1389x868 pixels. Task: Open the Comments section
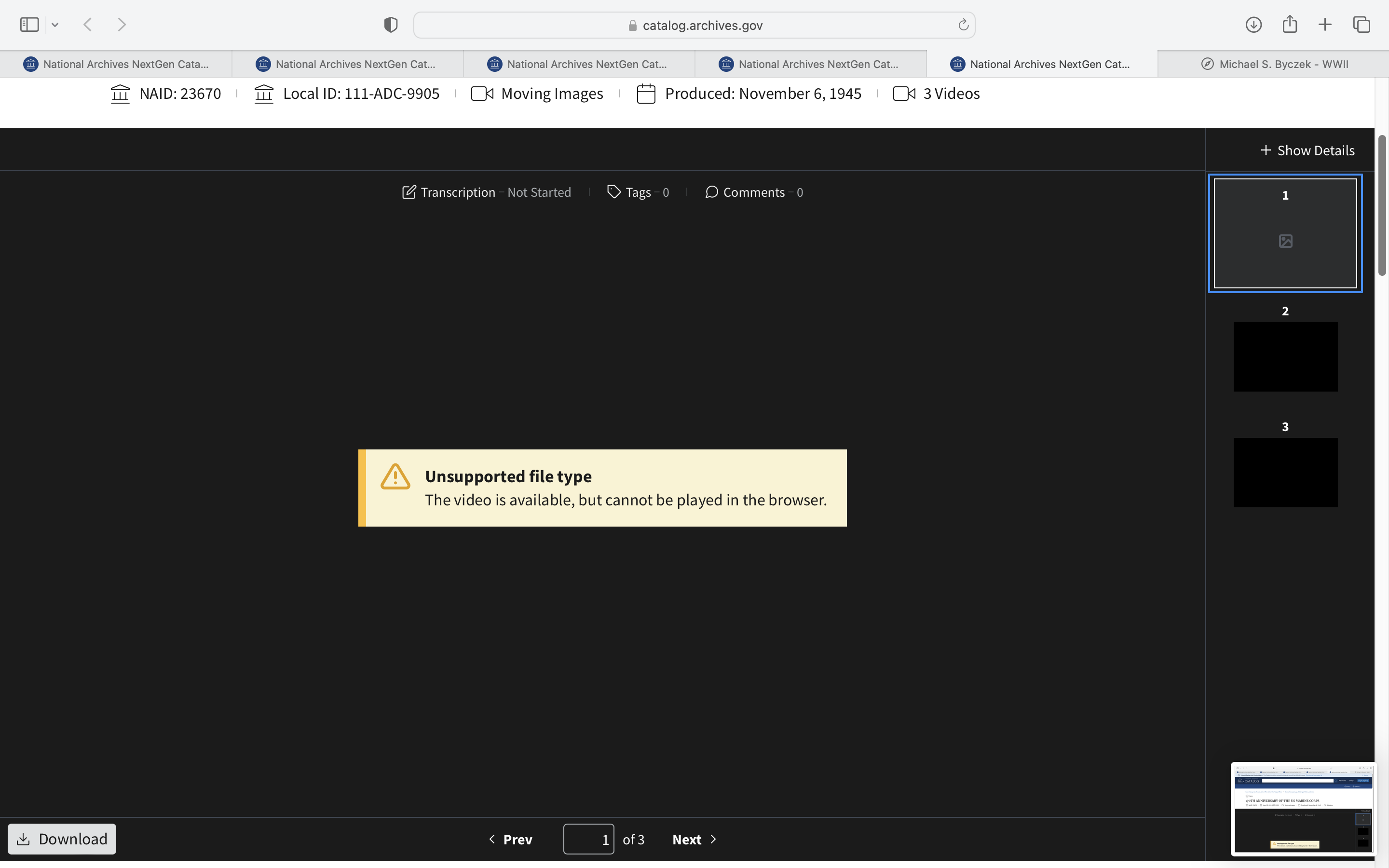[x=754, y=192]
